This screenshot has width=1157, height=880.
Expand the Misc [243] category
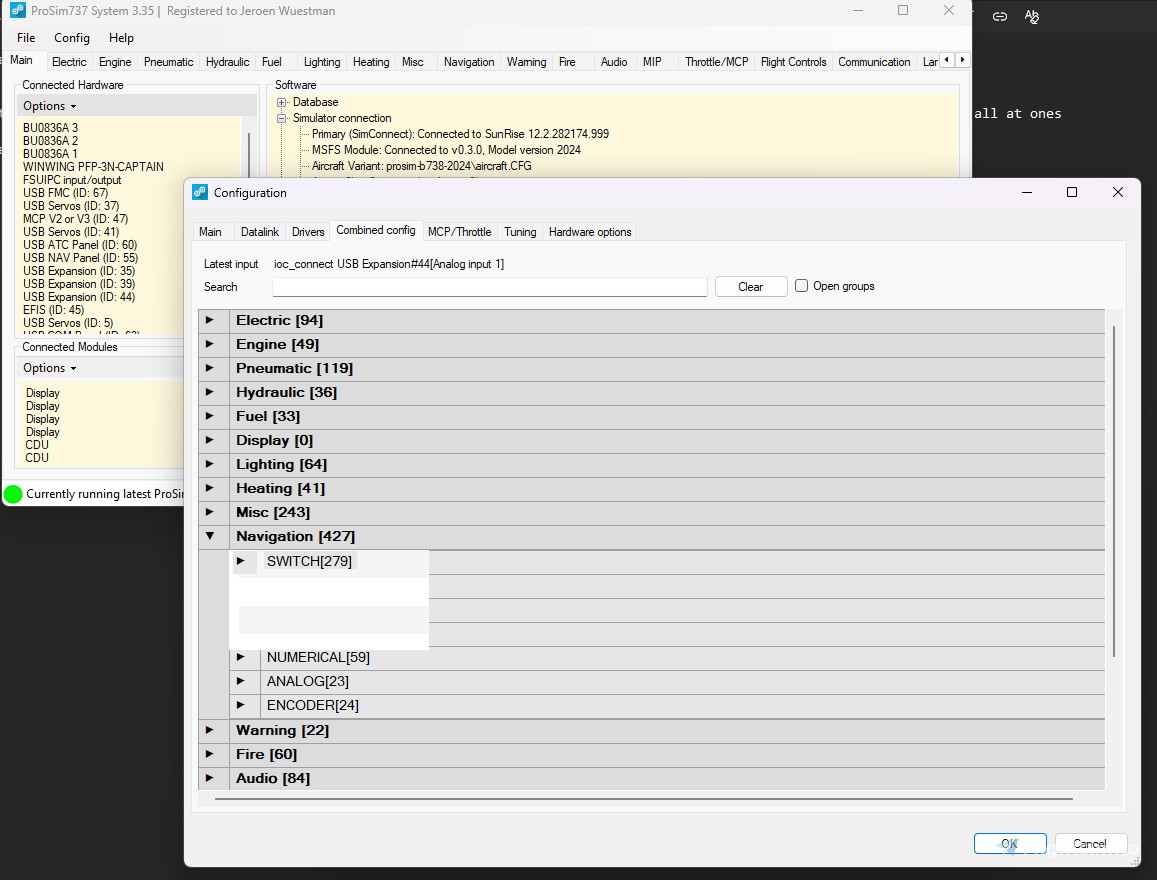click(211, 512)
